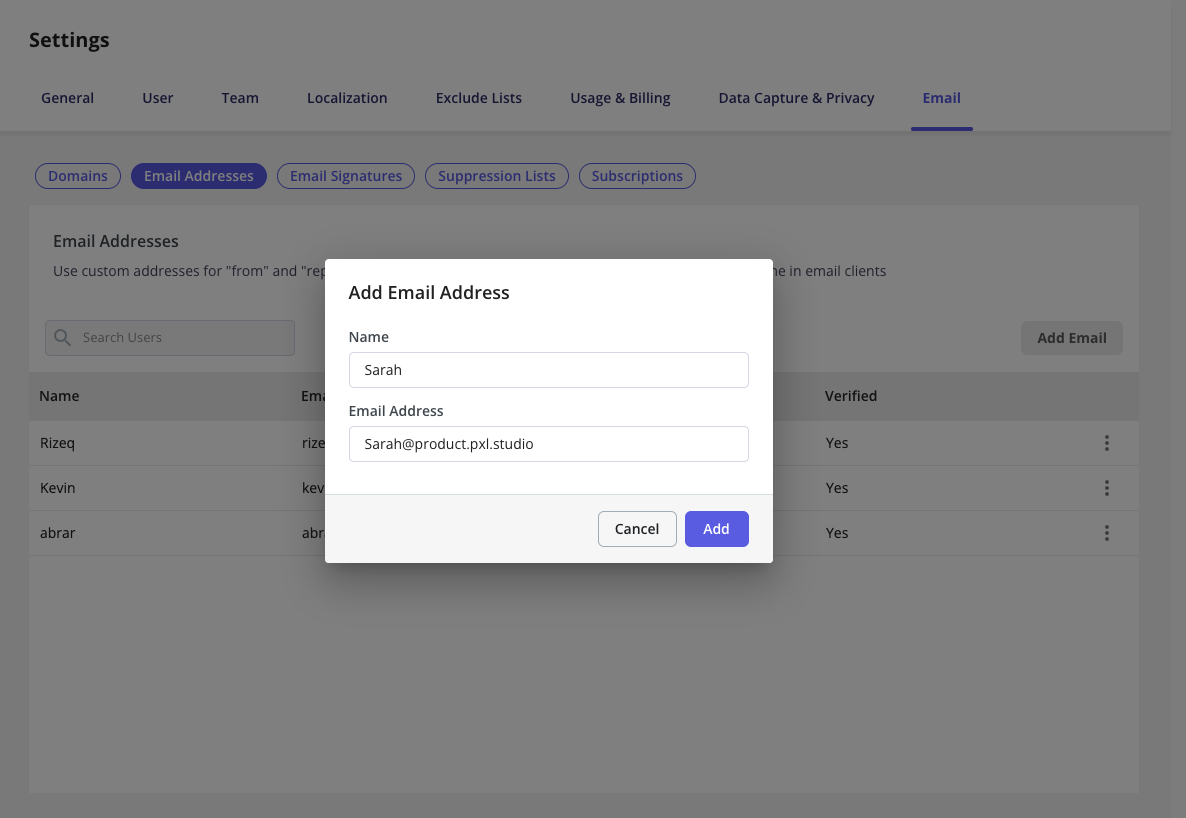Select the Rizeq name cell
Image resolution: width=1186 pixels, height=818 pixels.
tap(57, 443)
